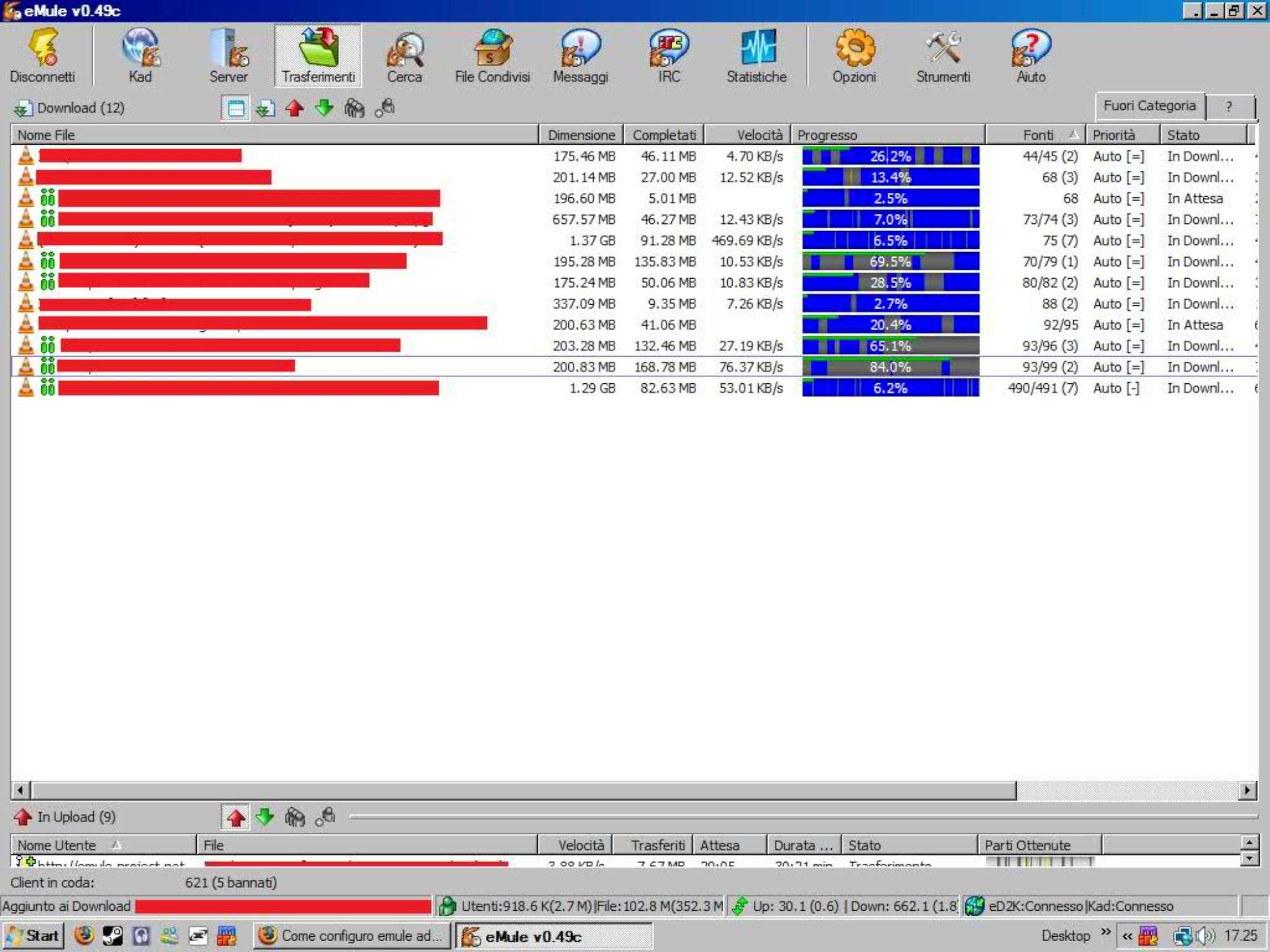The width and height of the screenshot is (1270, 952).
Task: Show downloads-only view icon in download toolbar
Action: pos(265,109)
